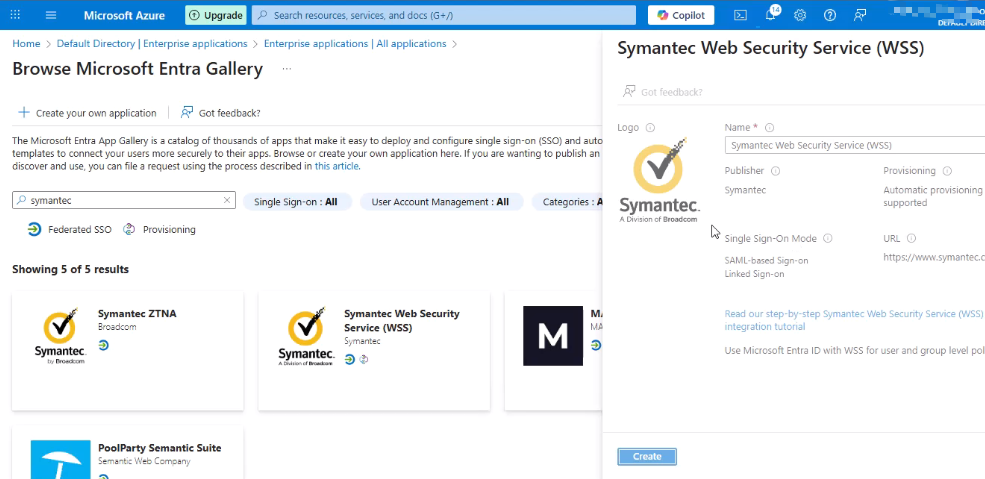Open the ellipsis menu beside Browse Microsoft Entra Gallery
This screenshot has width=985, height=479.
(x=286, y=68)
